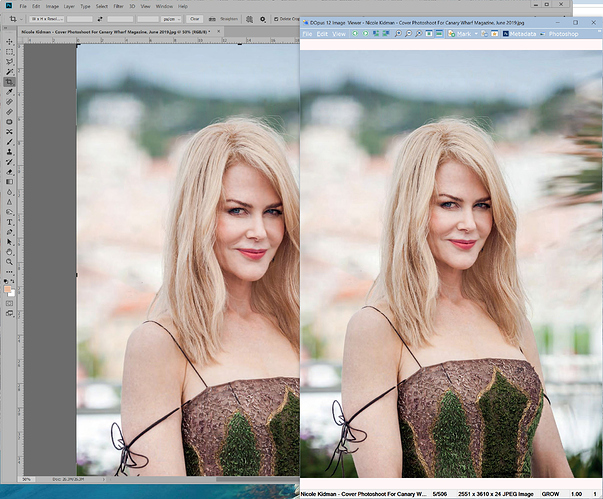The height and width of the screenshot is (499, 603).
Task: Click the Straighten level icon
Action: pos(212,19)
